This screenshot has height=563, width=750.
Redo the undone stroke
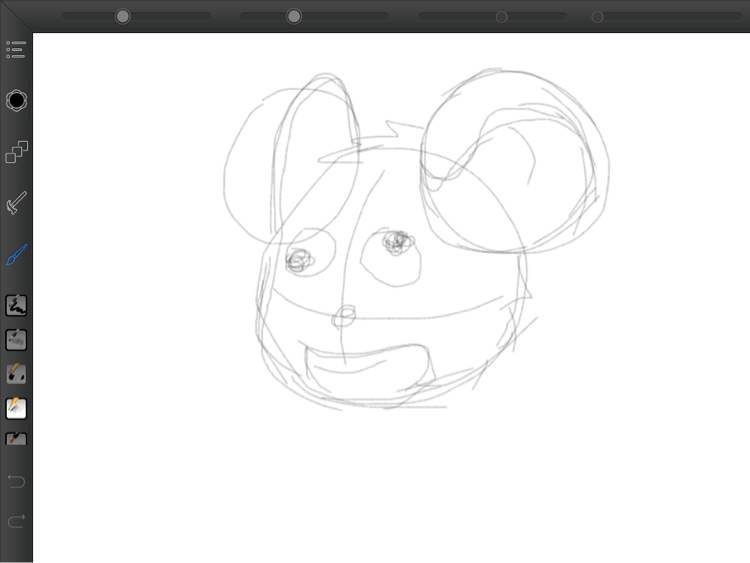pyautogui.click(x=16, y=520)
